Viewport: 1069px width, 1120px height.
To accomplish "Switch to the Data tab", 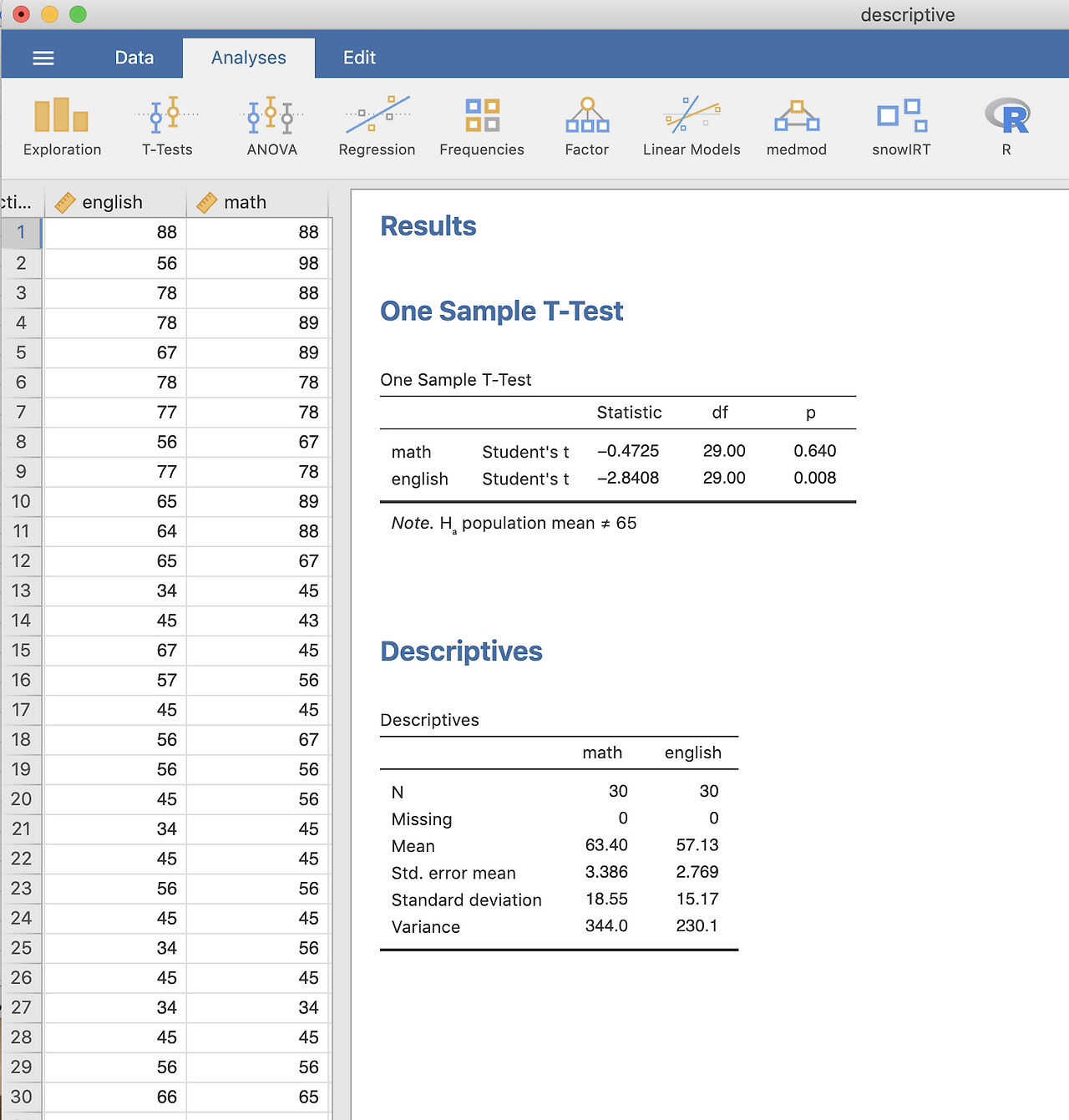I will tap(134, 58).
